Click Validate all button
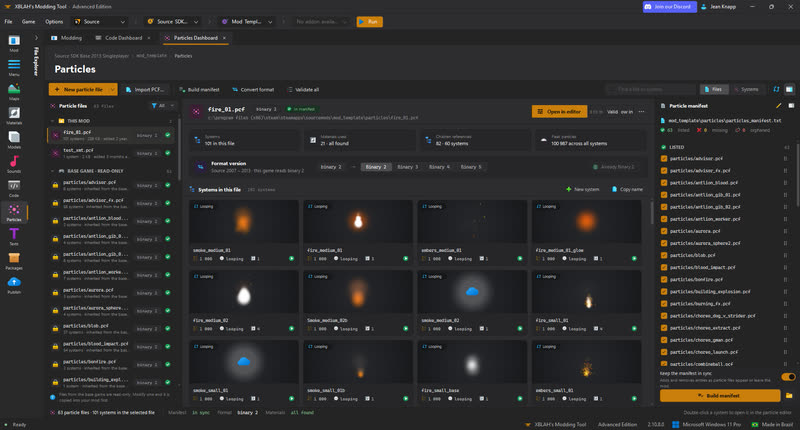 click(303, 90)
